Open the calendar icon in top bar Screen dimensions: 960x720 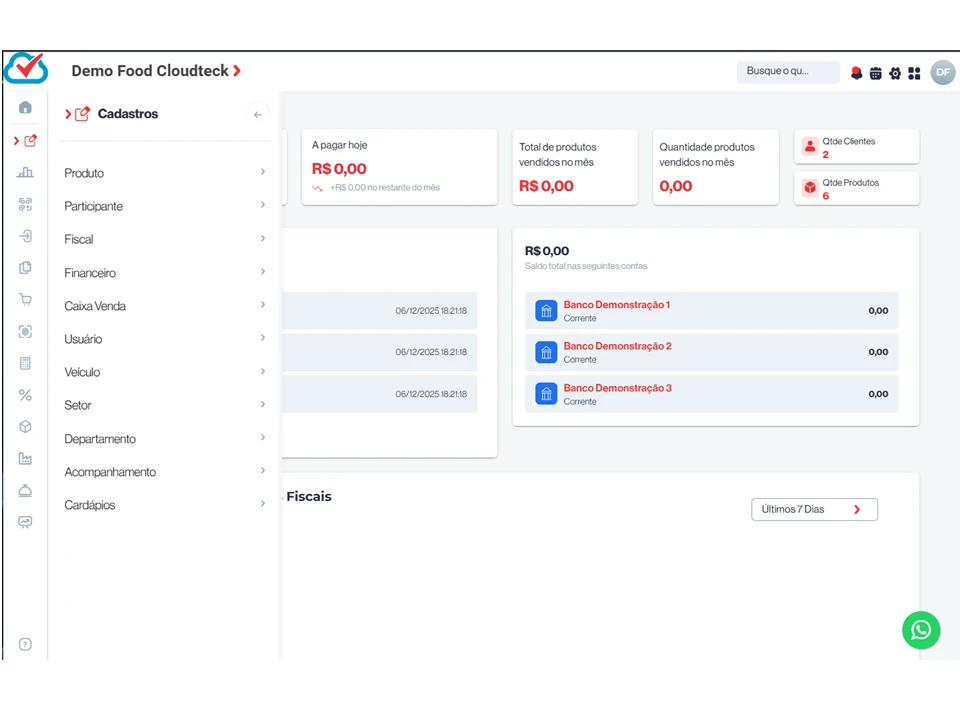875,73
